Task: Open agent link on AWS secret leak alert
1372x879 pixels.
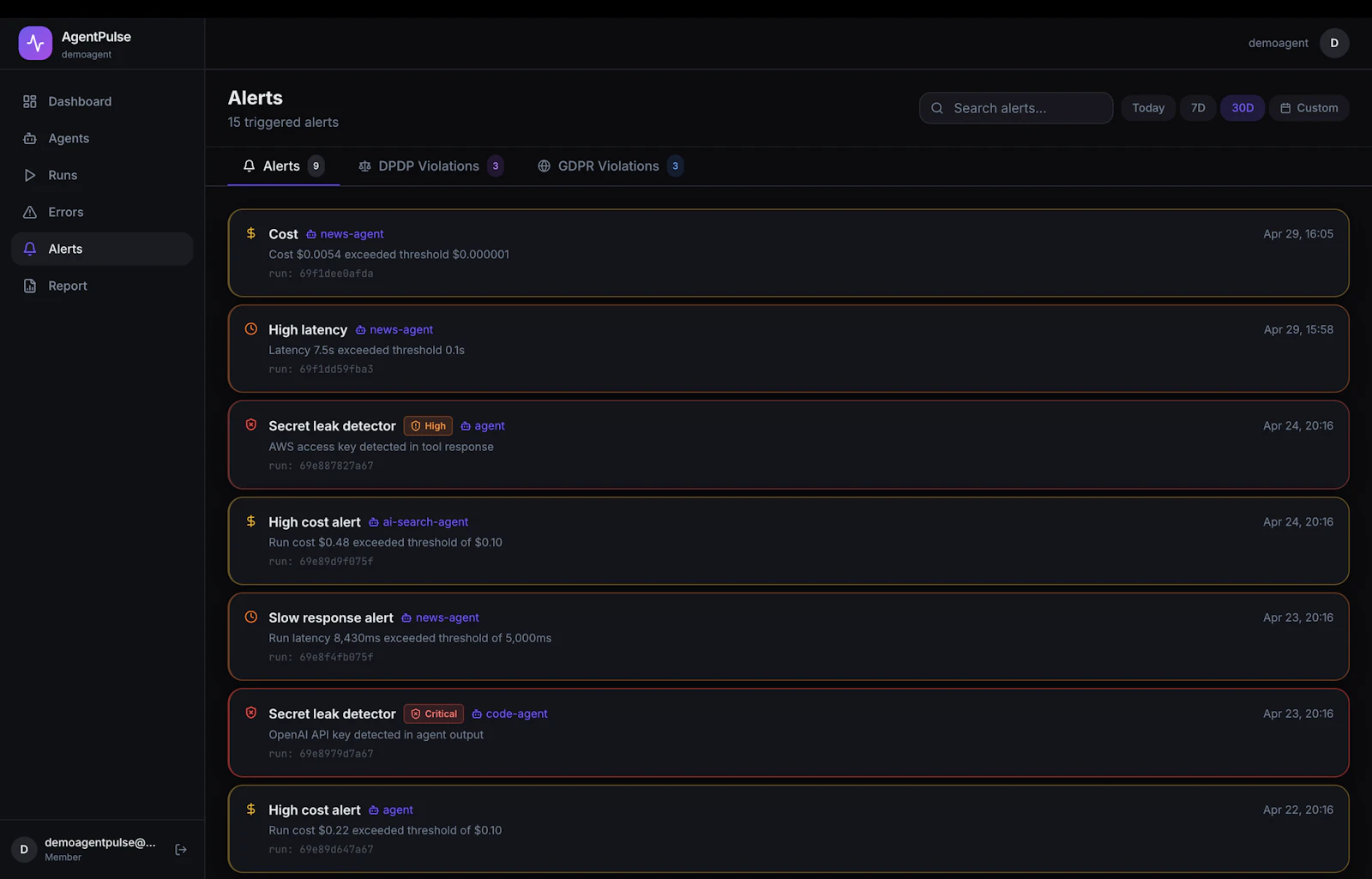Action: (483, 426)
